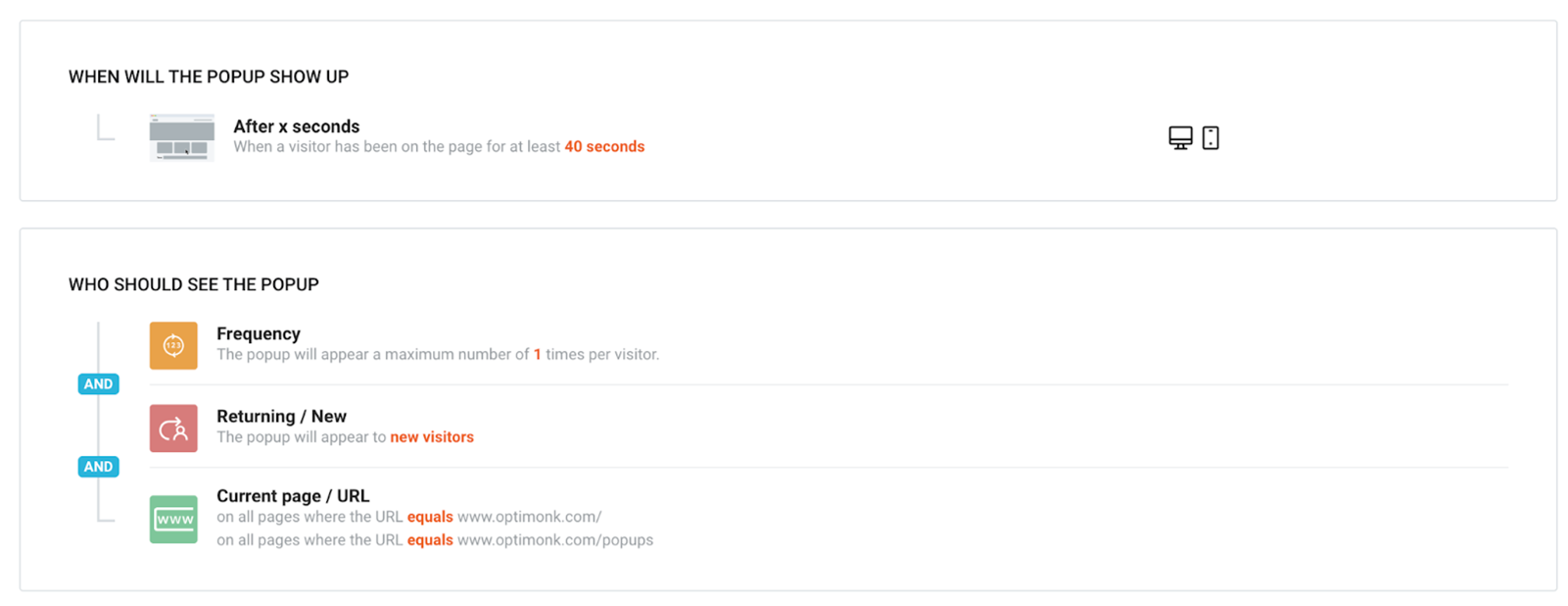
Task: Select the mobile device targeting icon
Action: (1210, 138)
